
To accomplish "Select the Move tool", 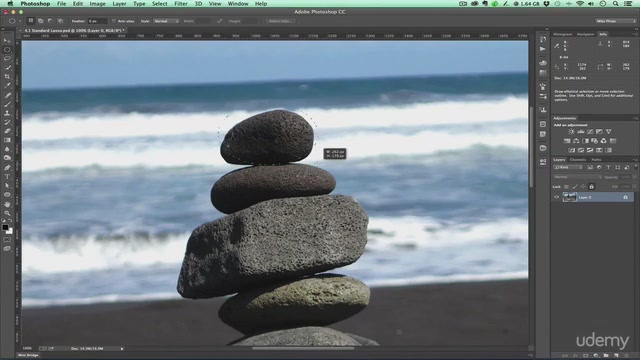I will (7, 41).
